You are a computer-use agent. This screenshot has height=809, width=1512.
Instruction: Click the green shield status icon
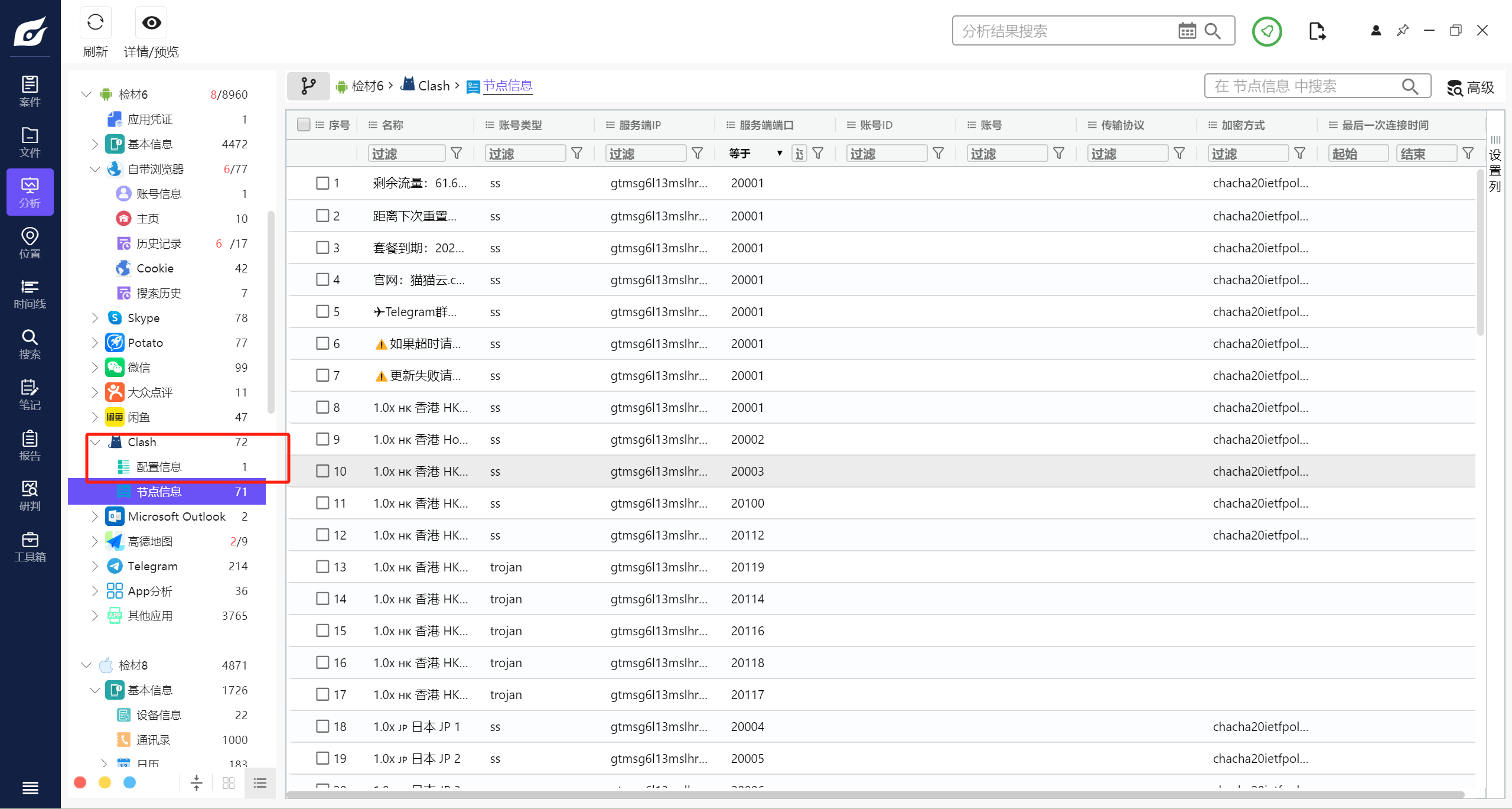(x=1266, y=31)
